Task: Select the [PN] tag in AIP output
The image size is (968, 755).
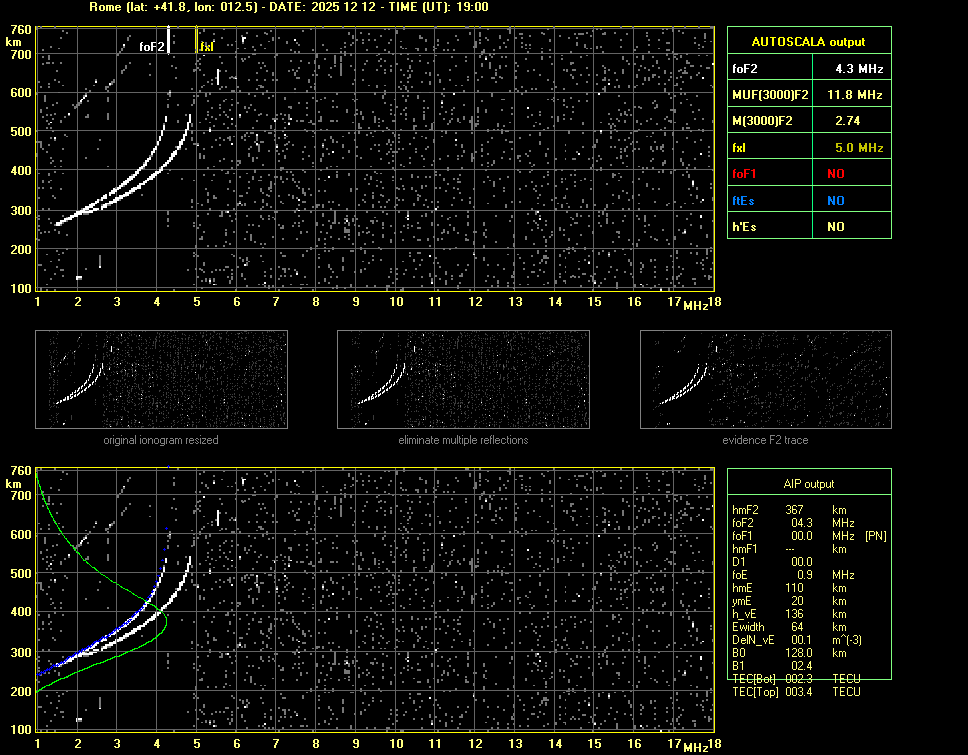Action: (x=875, y=536)
